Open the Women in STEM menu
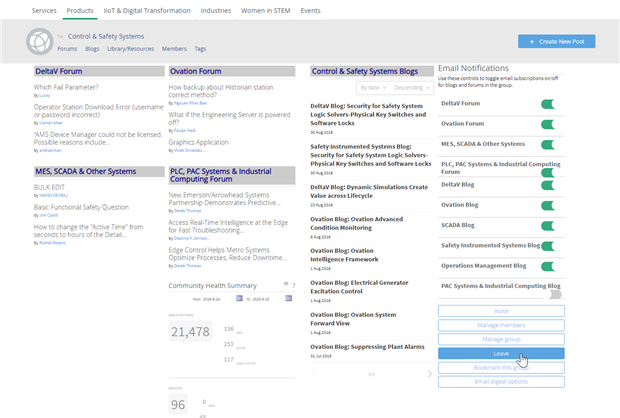Image resolution: width=620 pixels, height=418 pixels. tap(266, 11)
